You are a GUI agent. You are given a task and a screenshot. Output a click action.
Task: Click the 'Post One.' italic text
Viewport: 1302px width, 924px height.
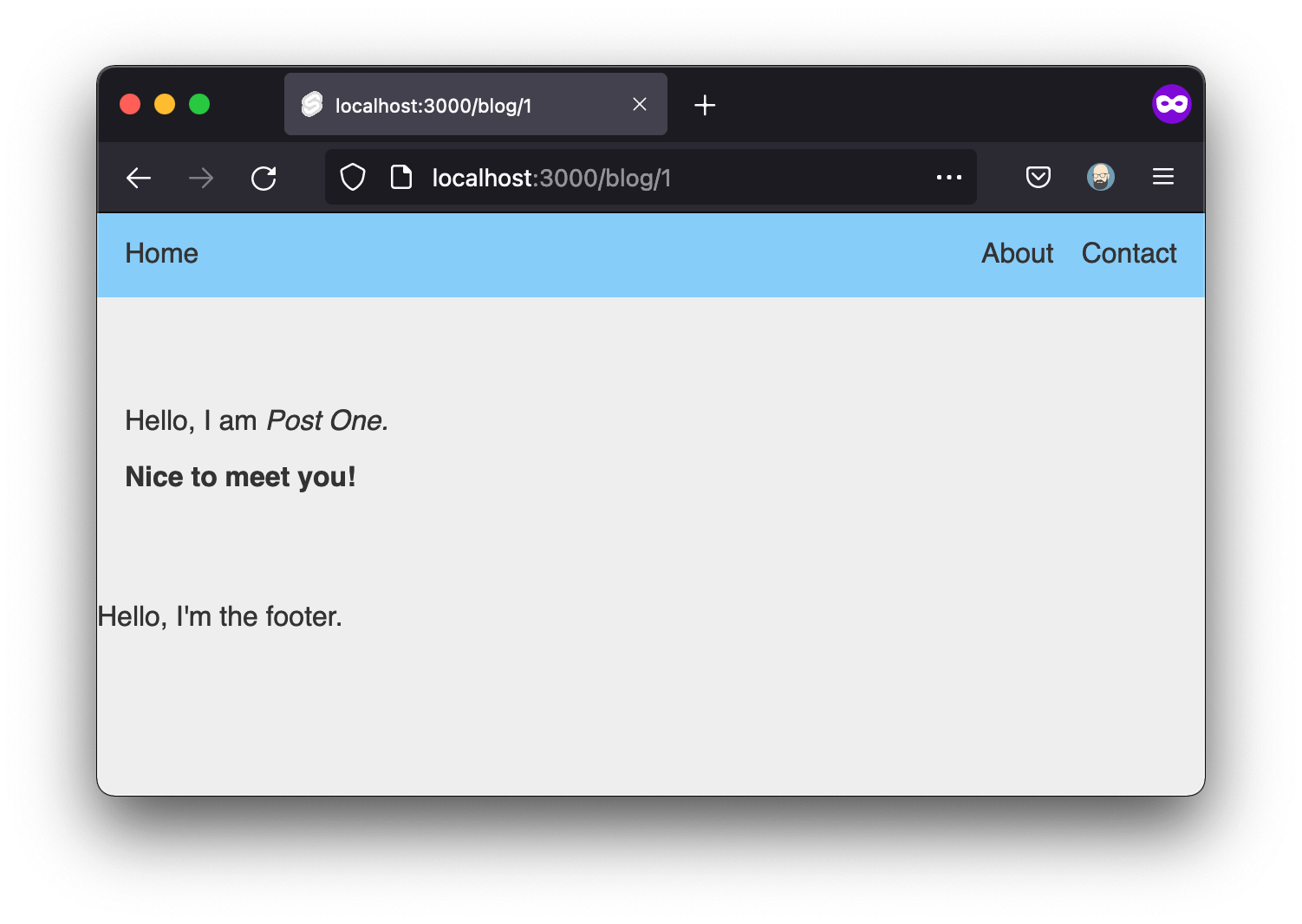[x=327, y=420]
